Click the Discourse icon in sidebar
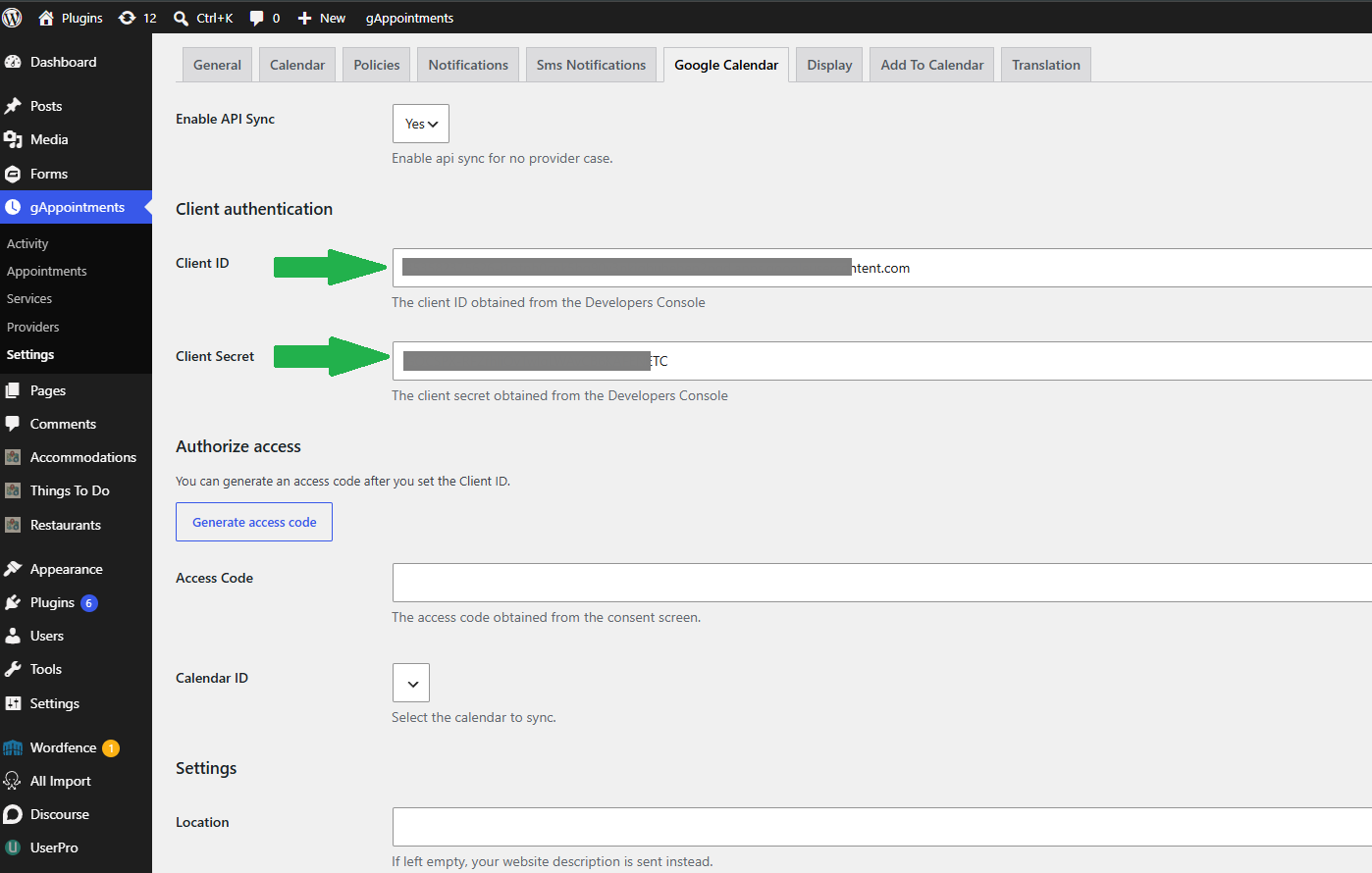This screenshot has width=1372, height=873. (13, 814)
